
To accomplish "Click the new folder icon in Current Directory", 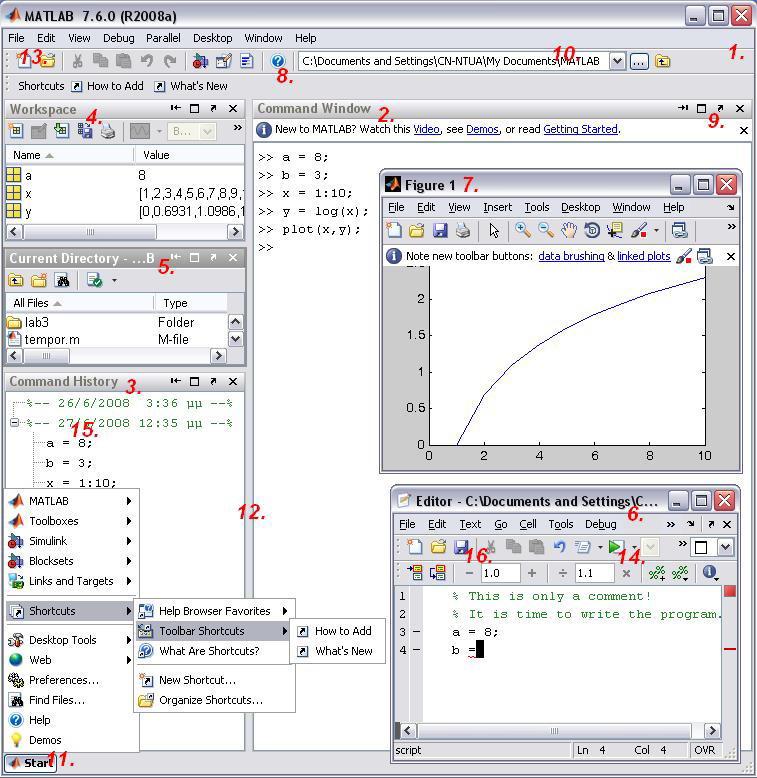I will point(39,280).
